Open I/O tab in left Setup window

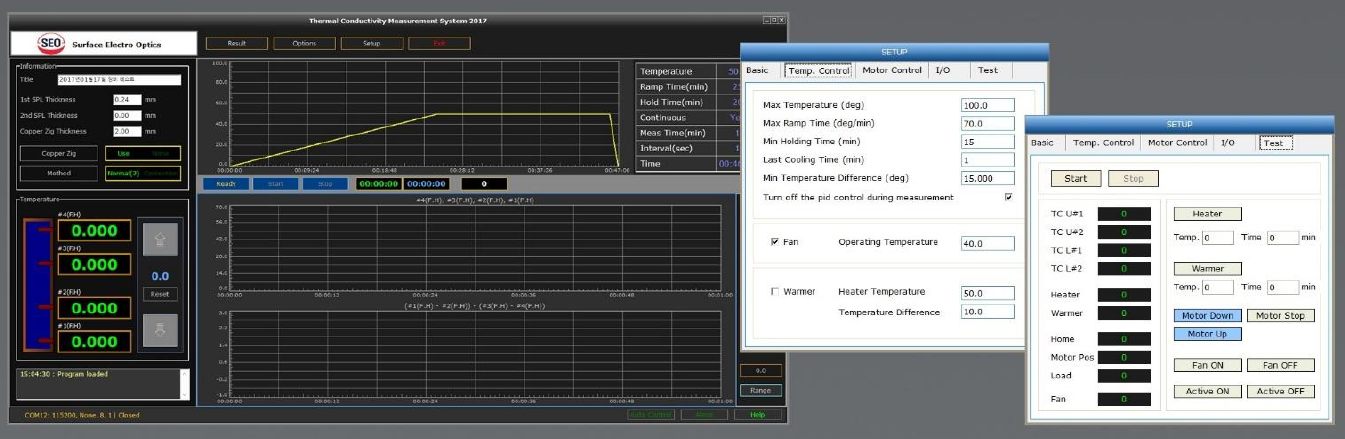(943, 70)
